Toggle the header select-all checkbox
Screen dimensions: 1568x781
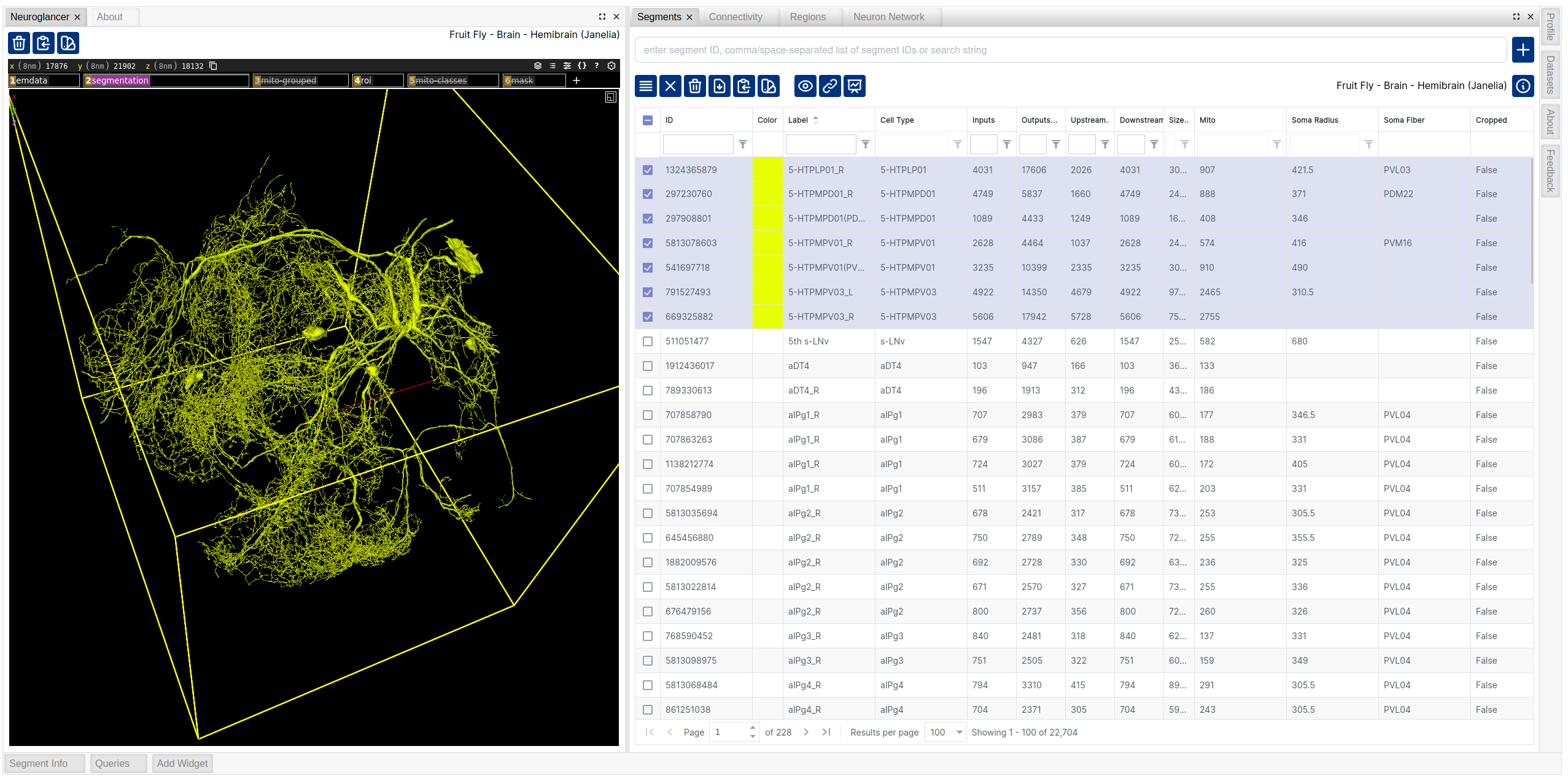click(x=648, y=120)
